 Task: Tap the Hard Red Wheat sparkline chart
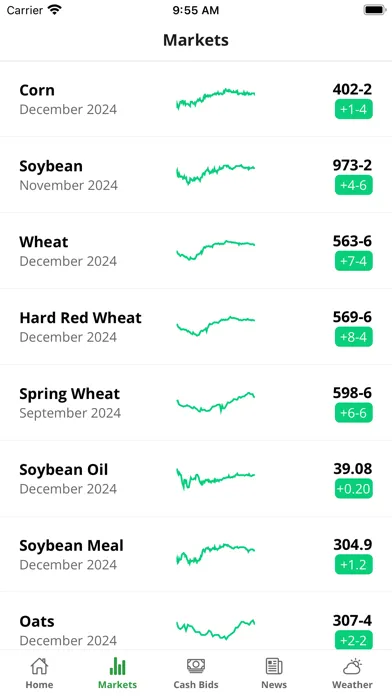(216, 326)
